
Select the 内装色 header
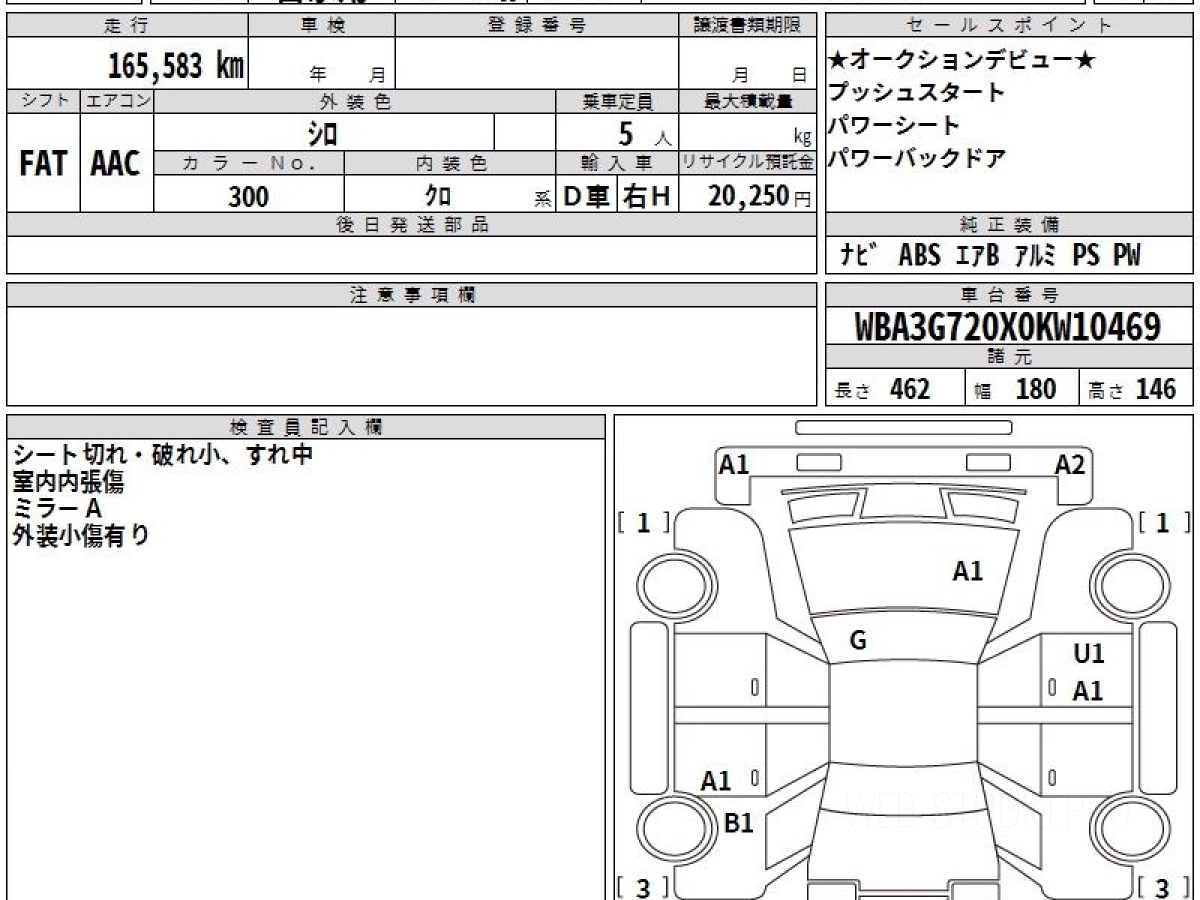pos(451,163)
